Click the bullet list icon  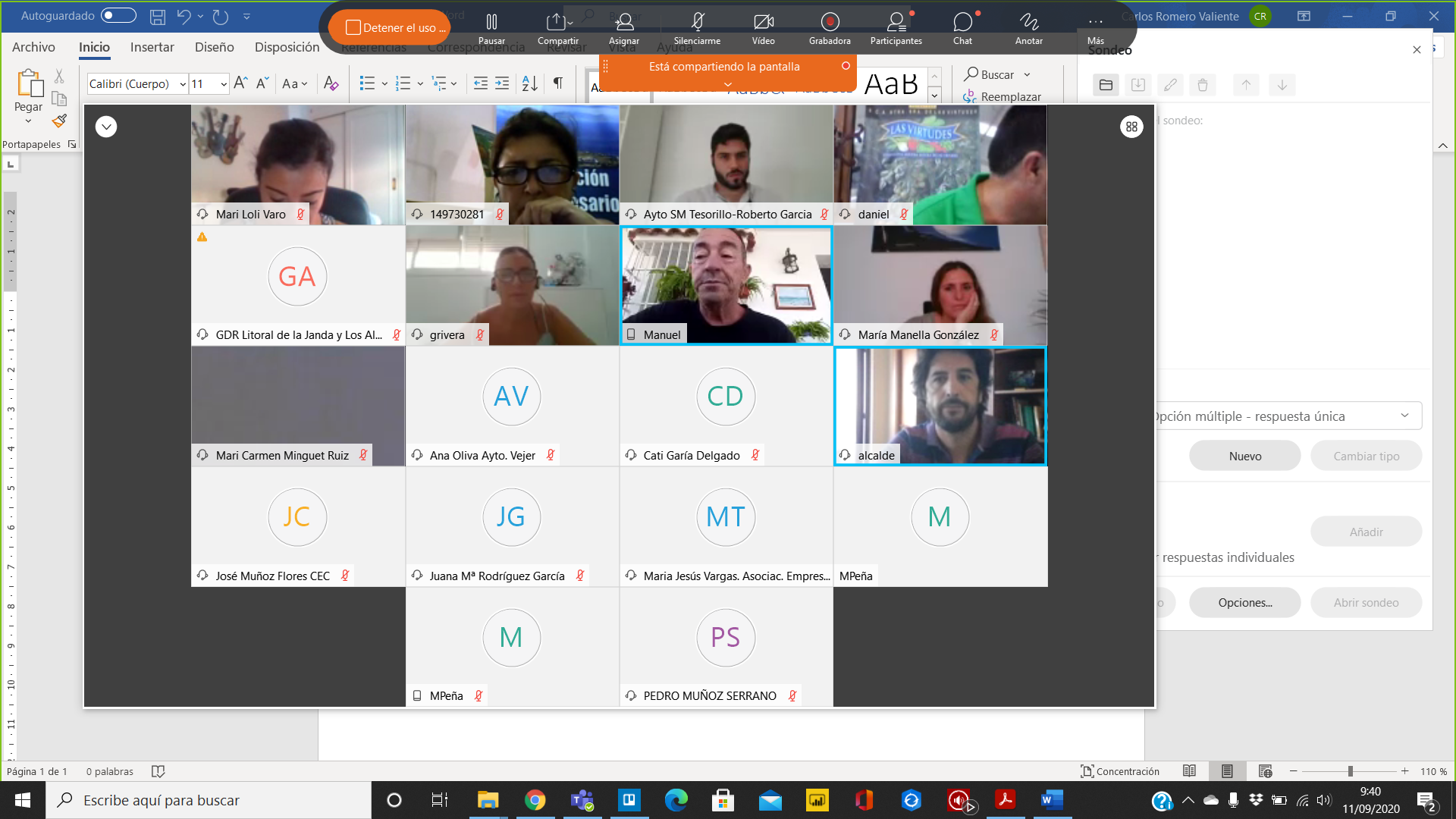367,83
